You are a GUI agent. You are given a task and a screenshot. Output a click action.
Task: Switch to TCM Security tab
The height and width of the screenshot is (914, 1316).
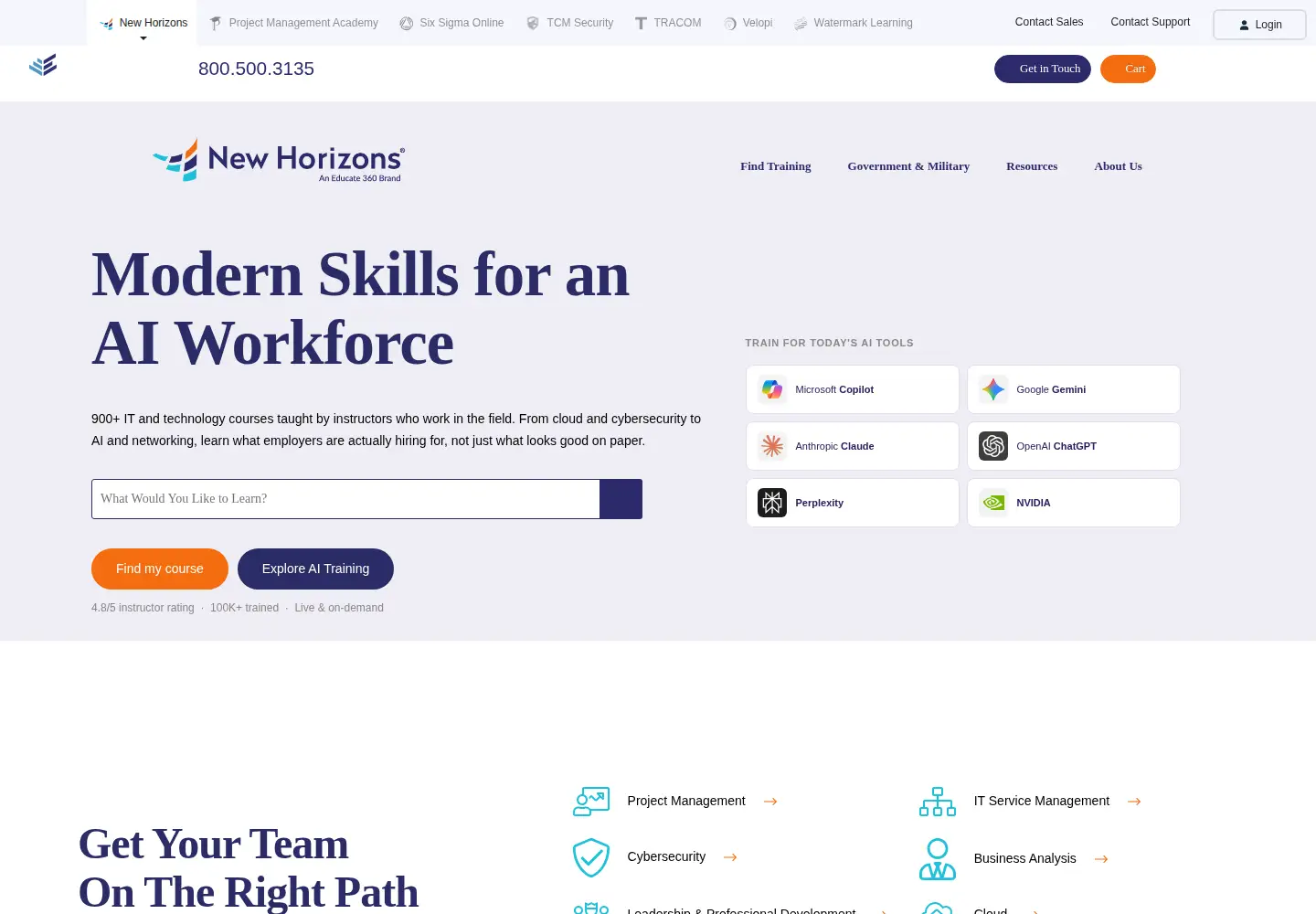pos(569,23)
